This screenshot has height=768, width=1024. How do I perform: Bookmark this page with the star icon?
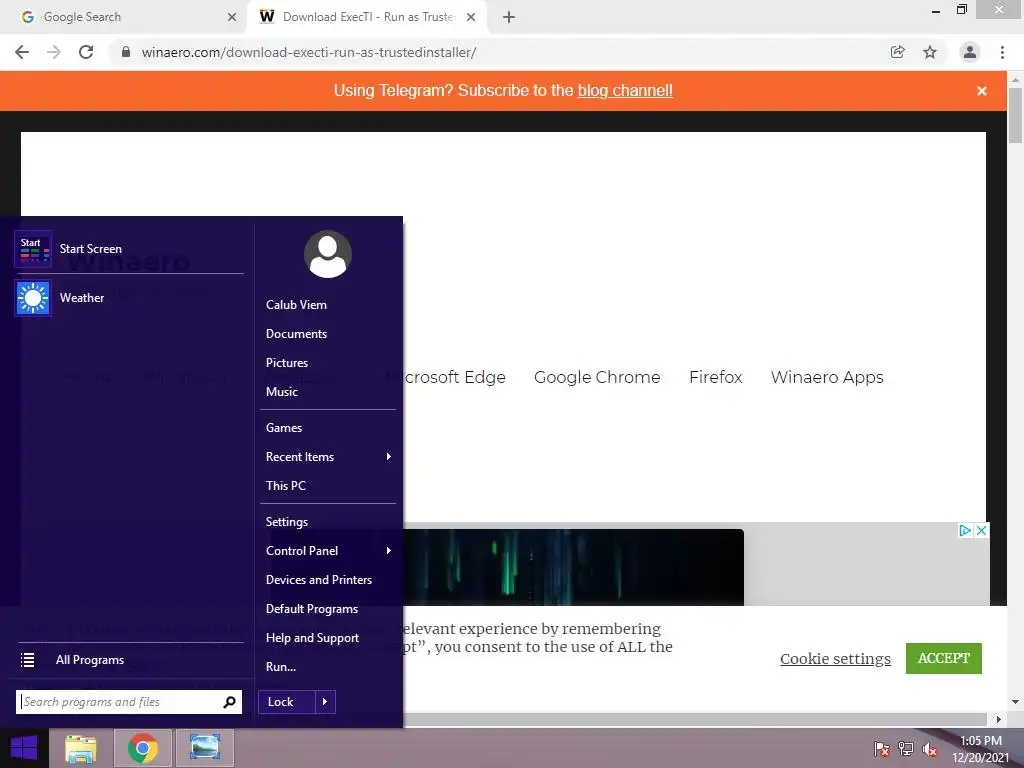pos(930,52)
